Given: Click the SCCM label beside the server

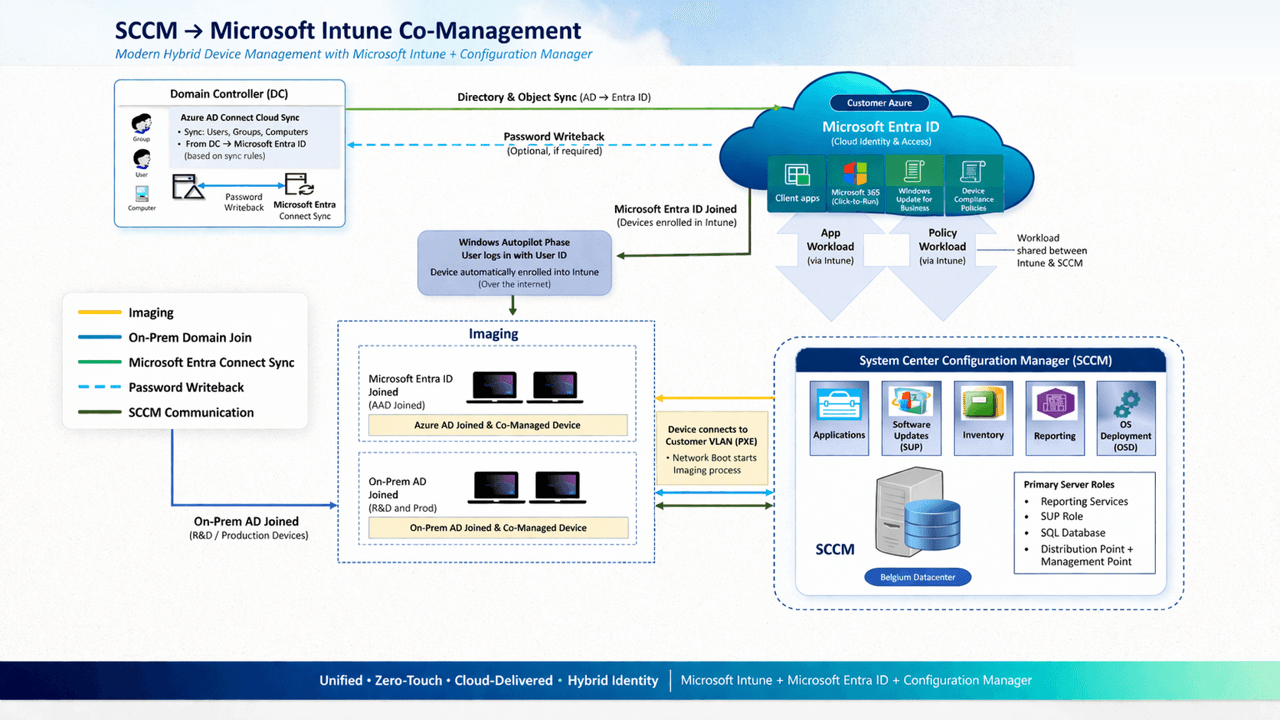Looking at the screenshot, I should 835,550.
